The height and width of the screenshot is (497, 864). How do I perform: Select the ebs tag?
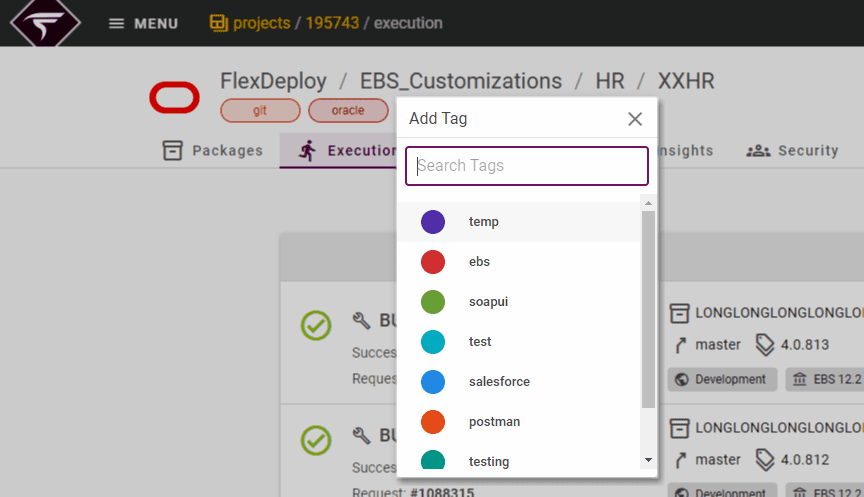tap(519, 262)
